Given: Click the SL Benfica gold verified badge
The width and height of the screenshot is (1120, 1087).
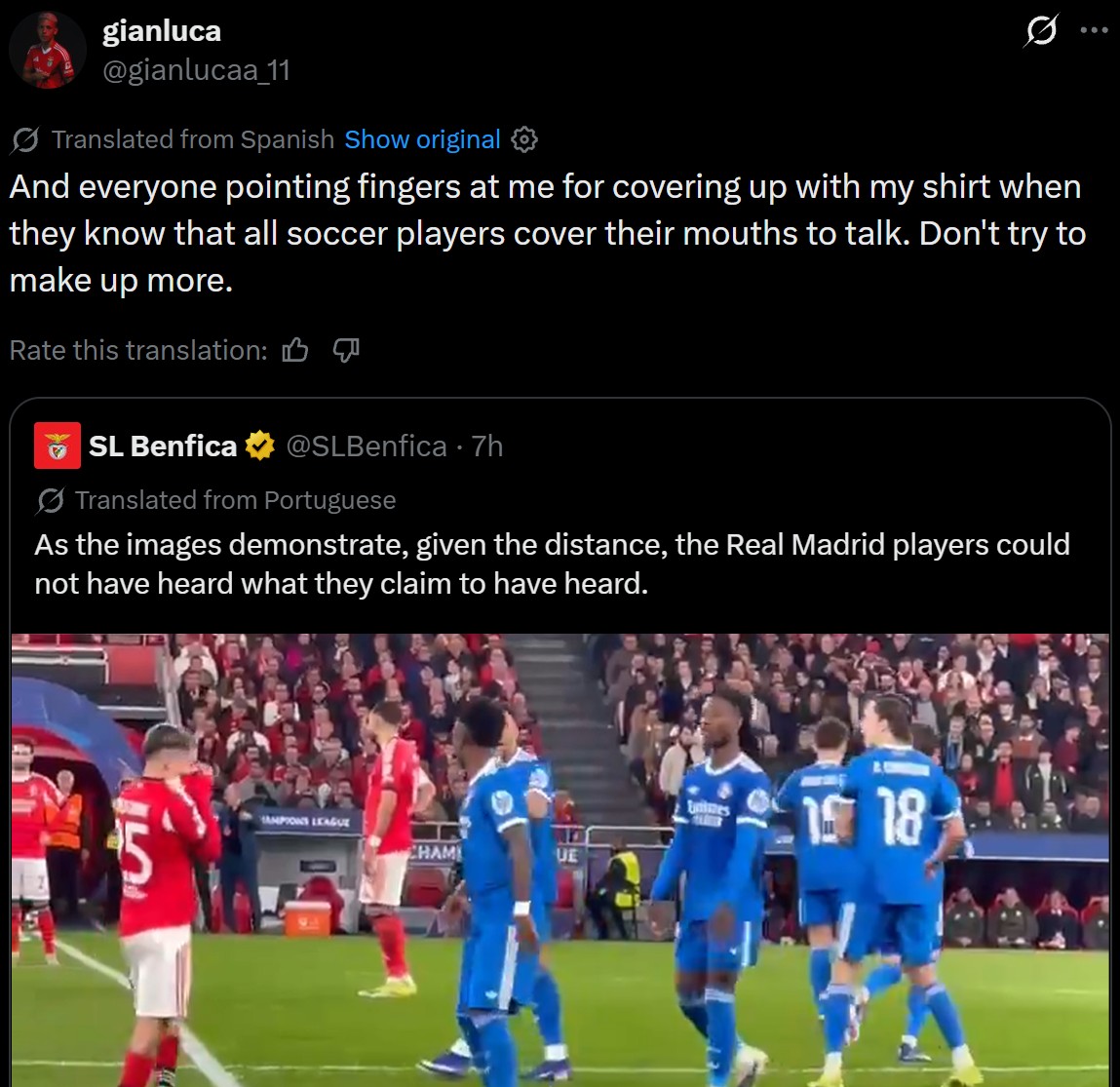Looking at the screenshot, I should (260, 446).
